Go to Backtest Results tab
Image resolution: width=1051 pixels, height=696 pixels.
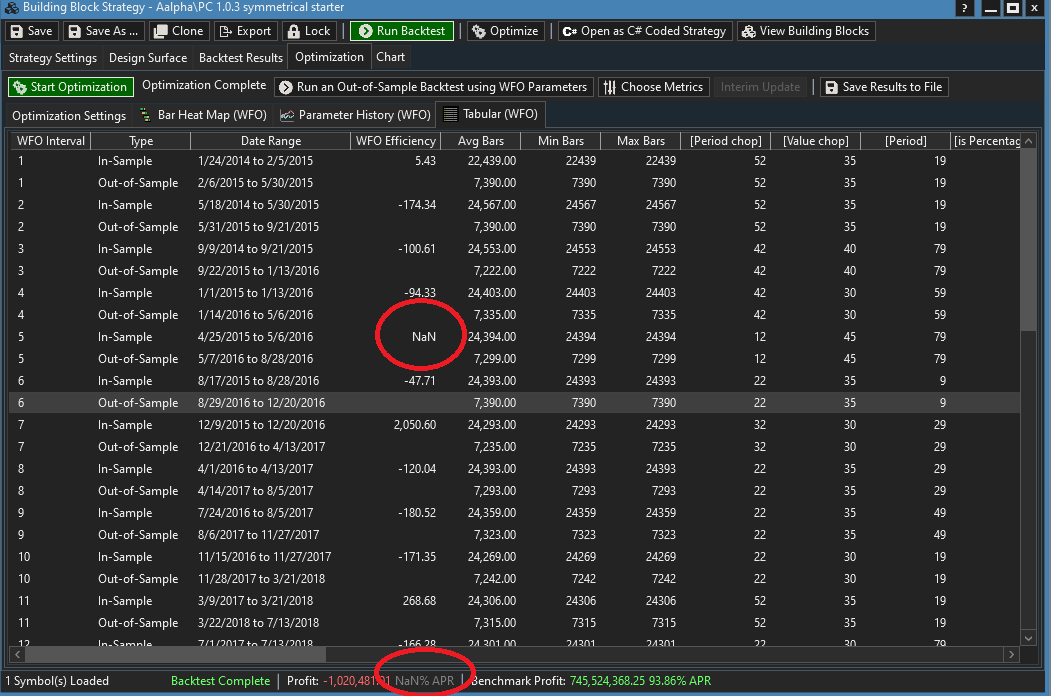(241, 57)
